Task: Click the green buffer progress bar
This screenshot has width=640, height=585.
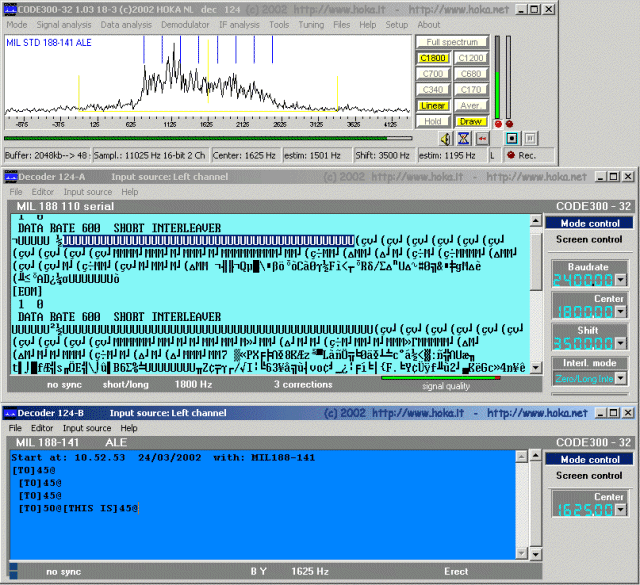Action: coord(208,138)
